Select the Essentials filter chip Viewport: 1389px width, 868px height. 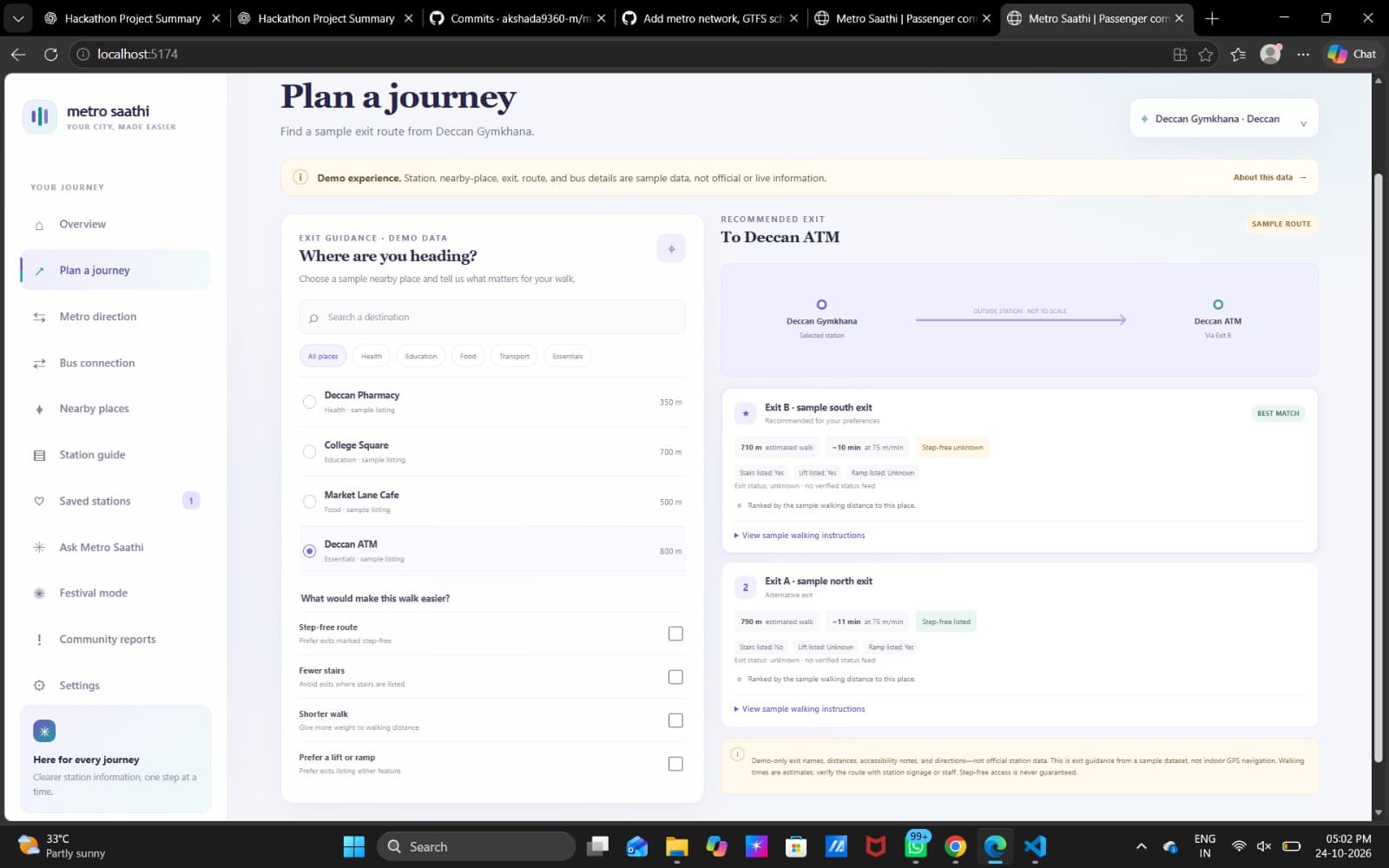(x=568, y=356)
